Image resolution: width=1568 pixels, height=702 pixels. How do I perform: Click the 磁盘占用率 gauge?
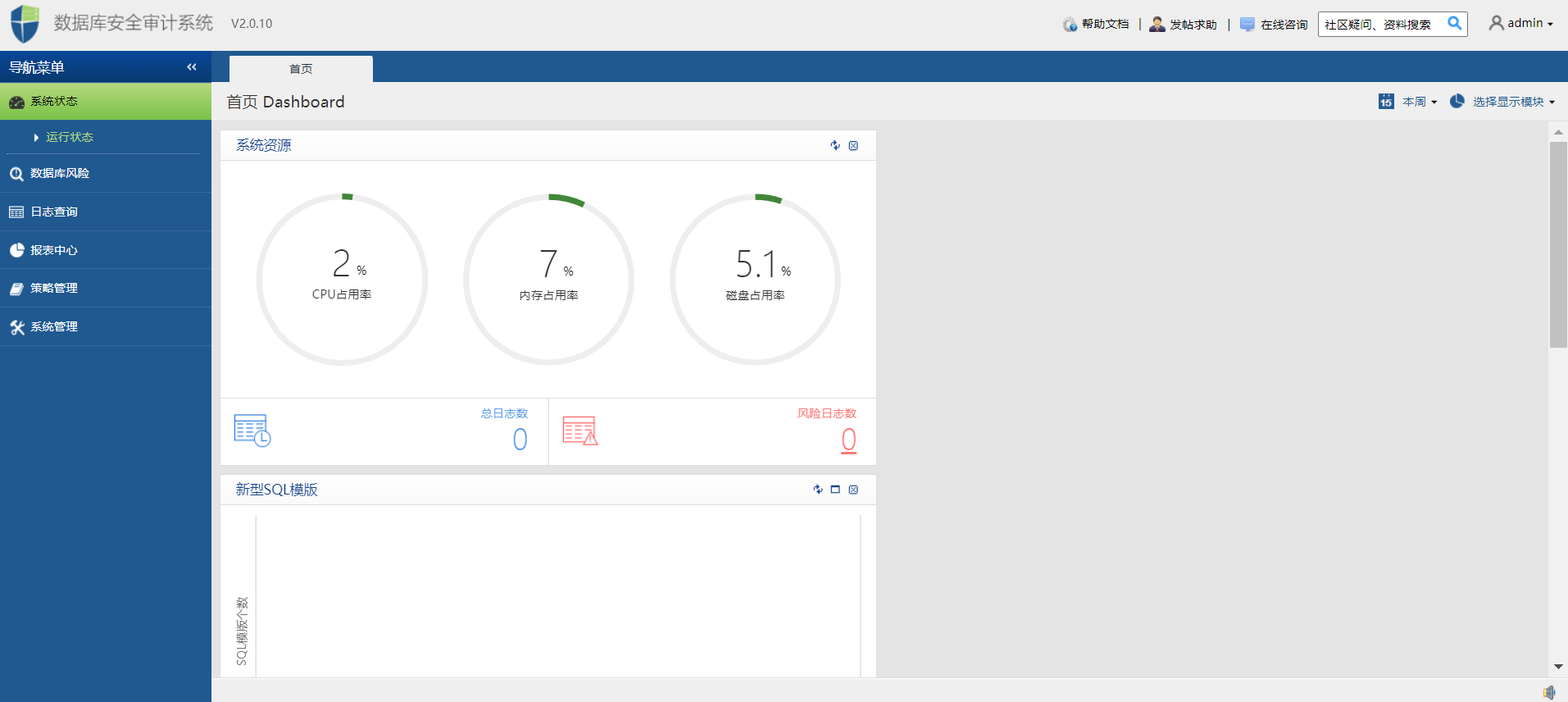click(755, 280)
